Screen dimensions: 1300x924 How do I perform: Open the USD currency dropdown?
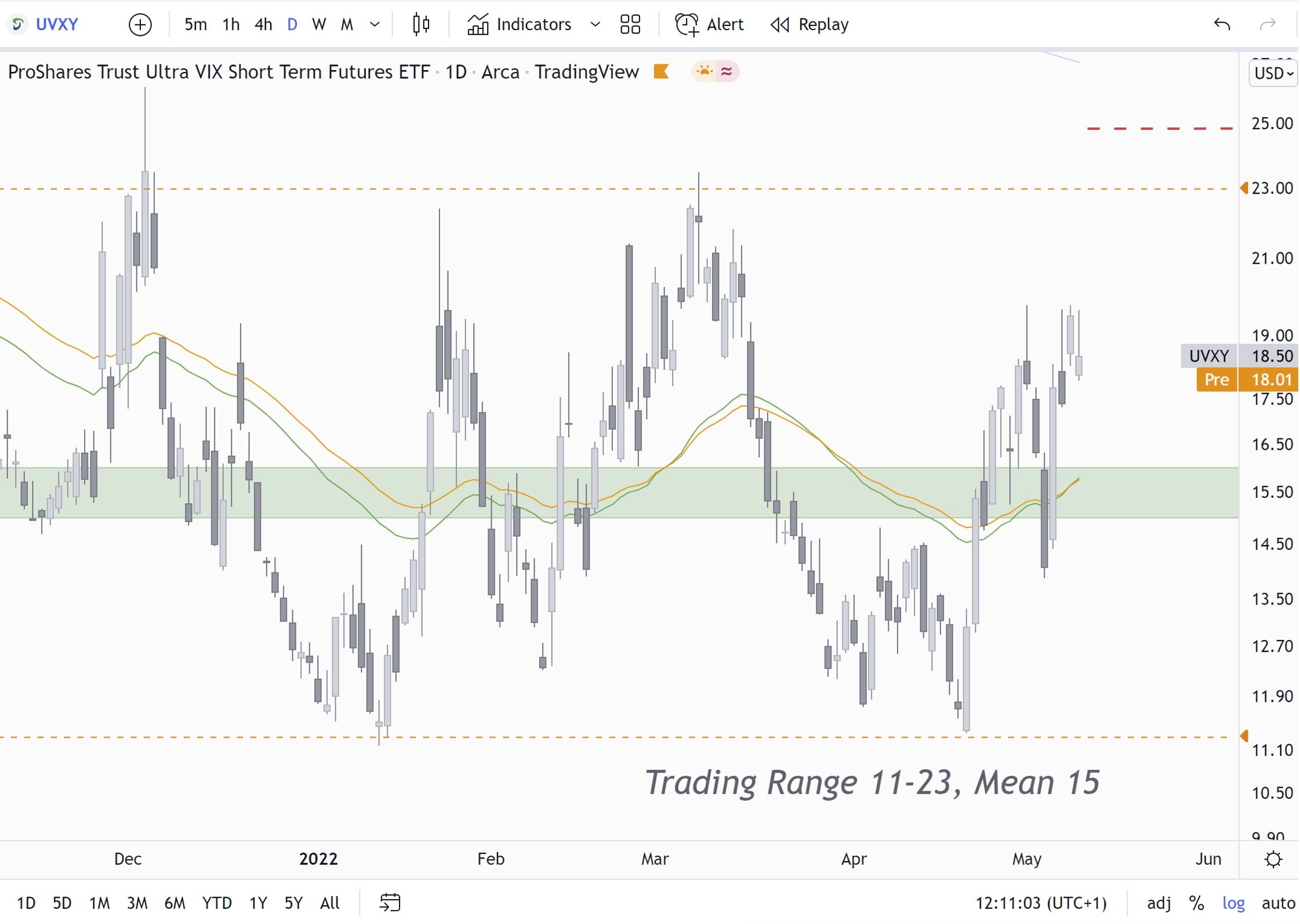pyautogui.click(x=1273, y=74)
